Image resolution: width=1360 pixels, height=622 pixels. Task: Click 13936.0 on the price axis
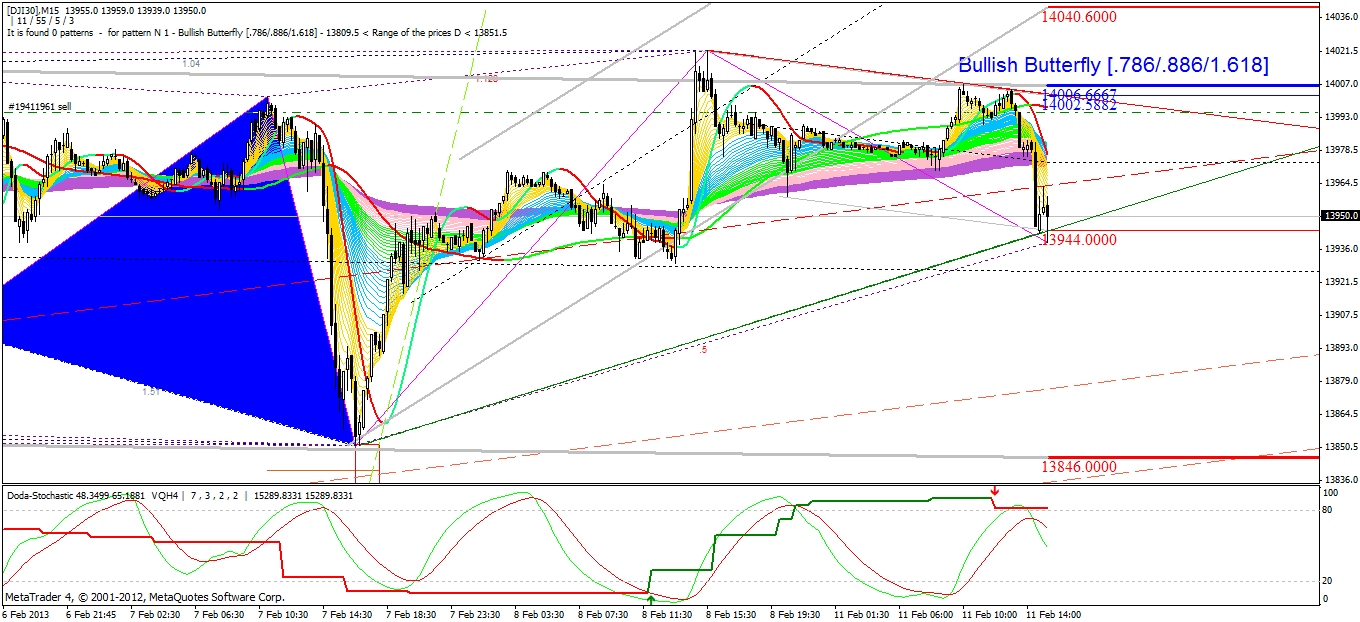pos(1339,248)
